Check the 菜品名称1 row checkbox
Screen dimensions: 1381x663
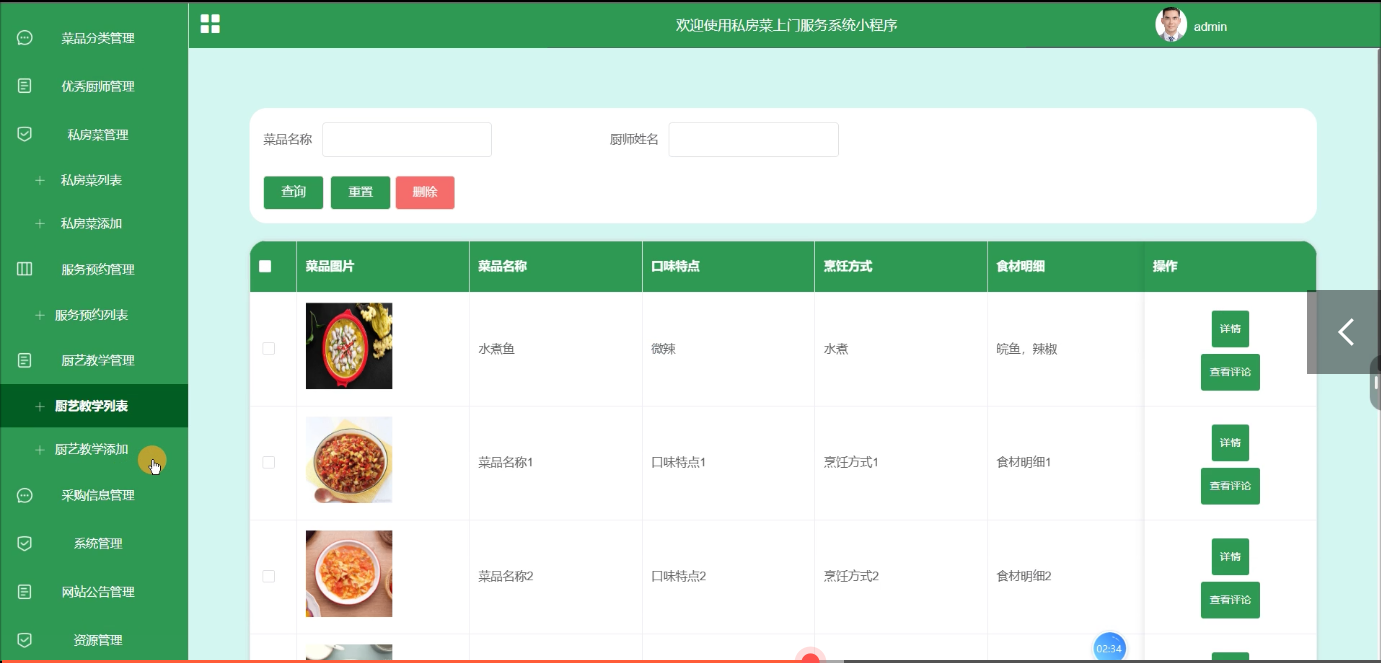click(268, 462)
